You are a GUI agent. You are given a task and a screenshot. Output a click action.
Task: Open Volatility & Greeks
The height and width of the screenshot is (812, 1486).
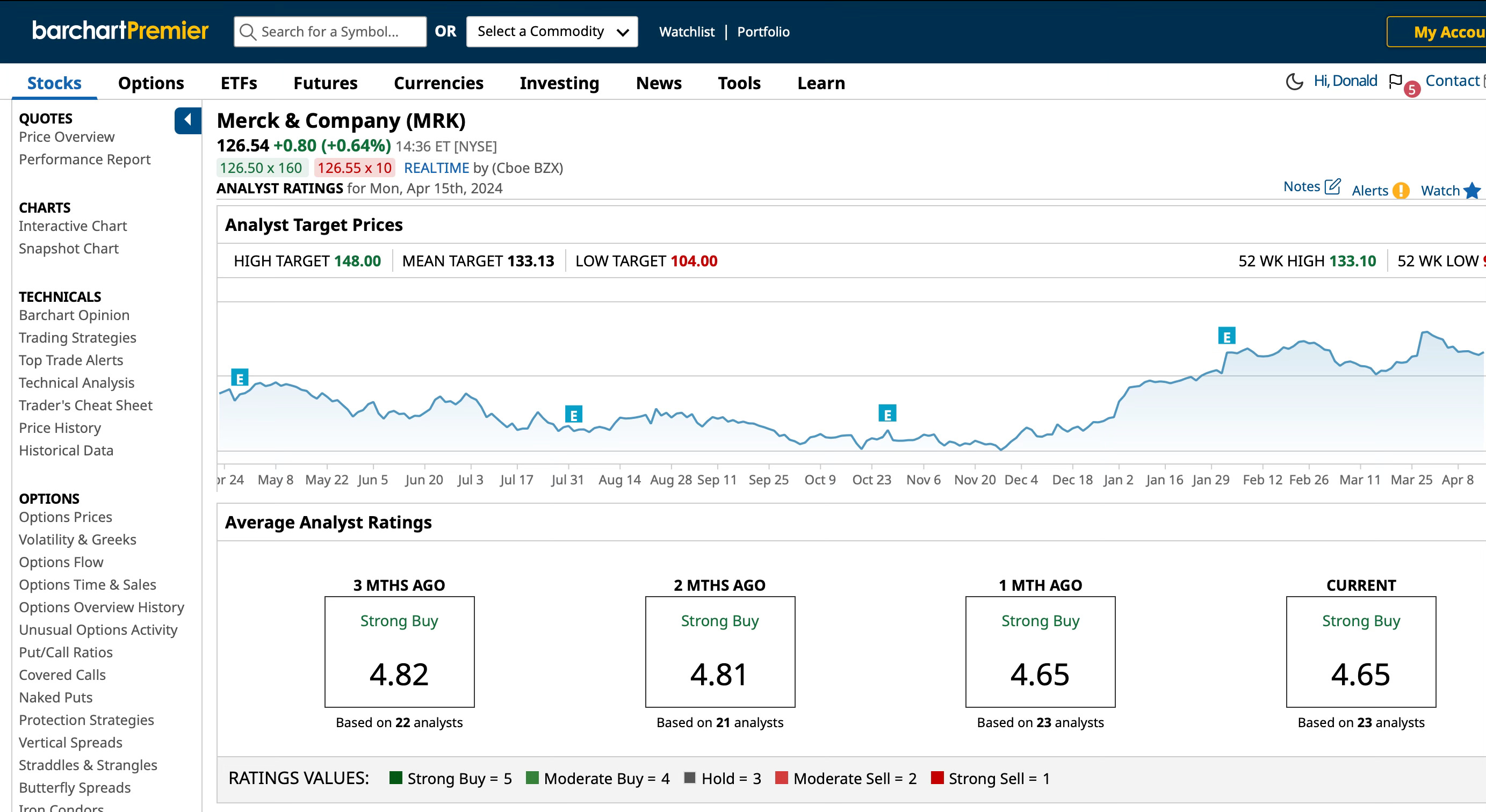point(78,539)
